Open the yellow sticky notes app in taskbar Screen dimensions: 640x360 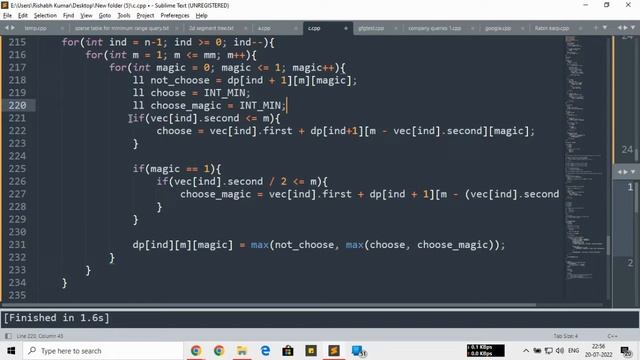coord(311,351)
